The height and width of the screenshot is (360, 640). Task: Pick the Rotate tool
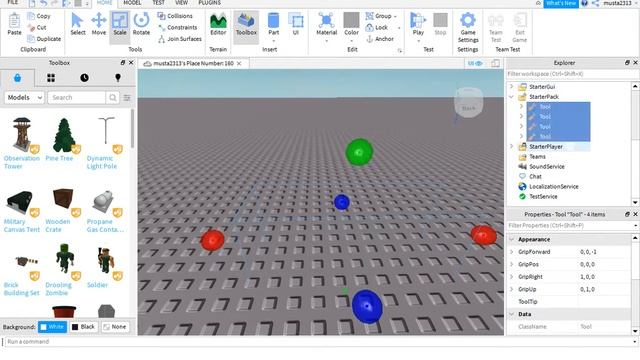tap(141, 24)
